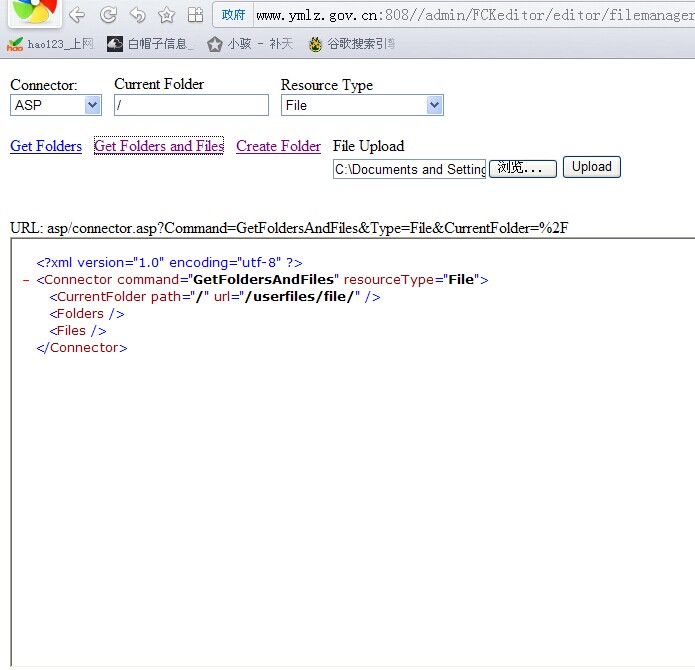Click the Resource Type label

pos(327,85)
